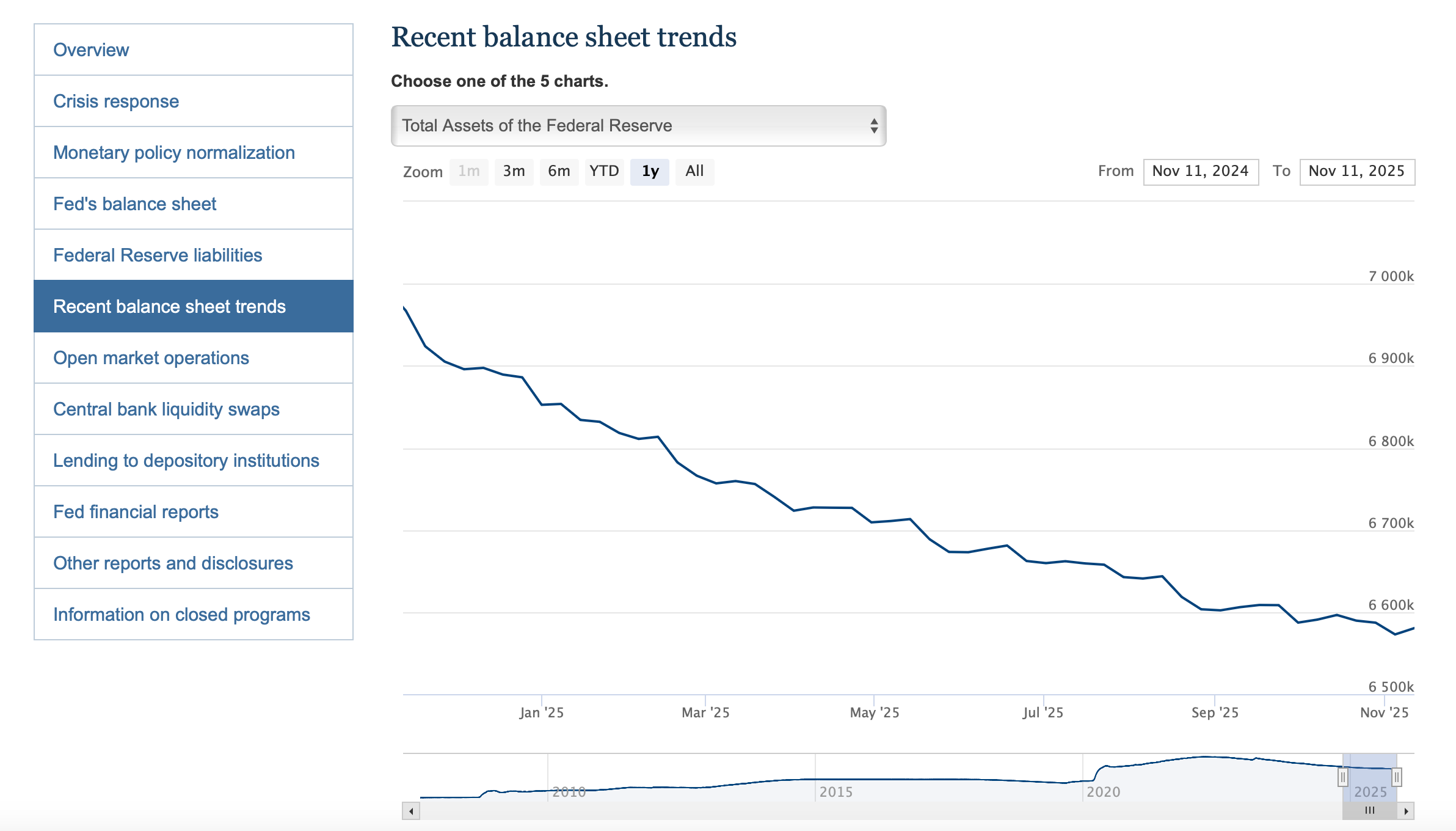Select Federal Reserve liabilities

point(158,255)
